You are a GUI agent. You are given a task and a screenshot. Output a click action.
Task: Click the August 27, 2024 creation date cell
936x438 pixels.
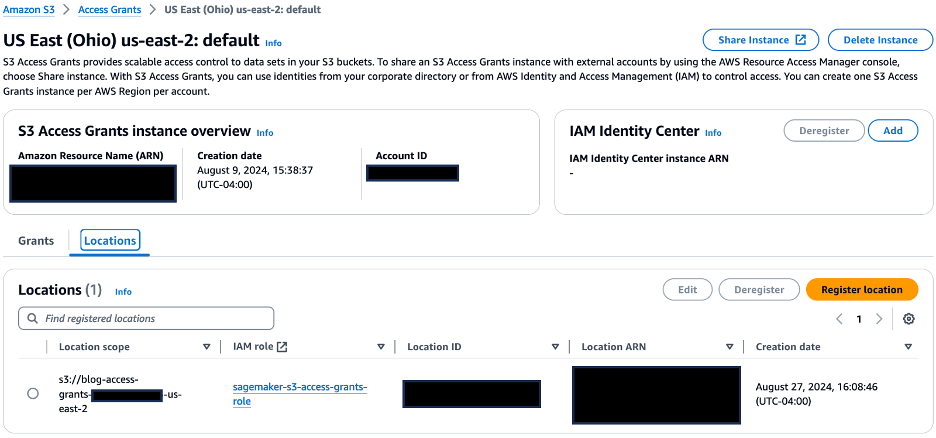pyautogui.click(x=816, y=394)
